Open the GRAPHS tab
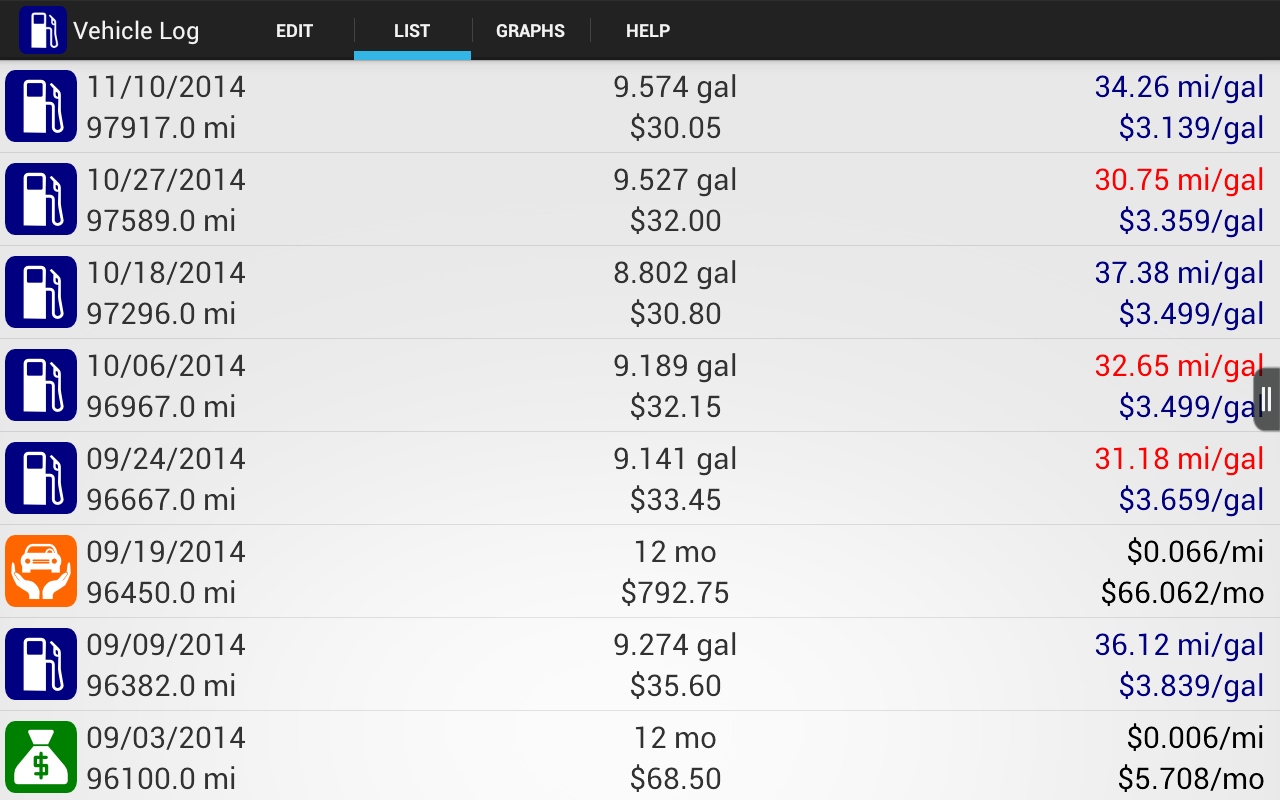Screen dimensions: 1280x800 530,31
